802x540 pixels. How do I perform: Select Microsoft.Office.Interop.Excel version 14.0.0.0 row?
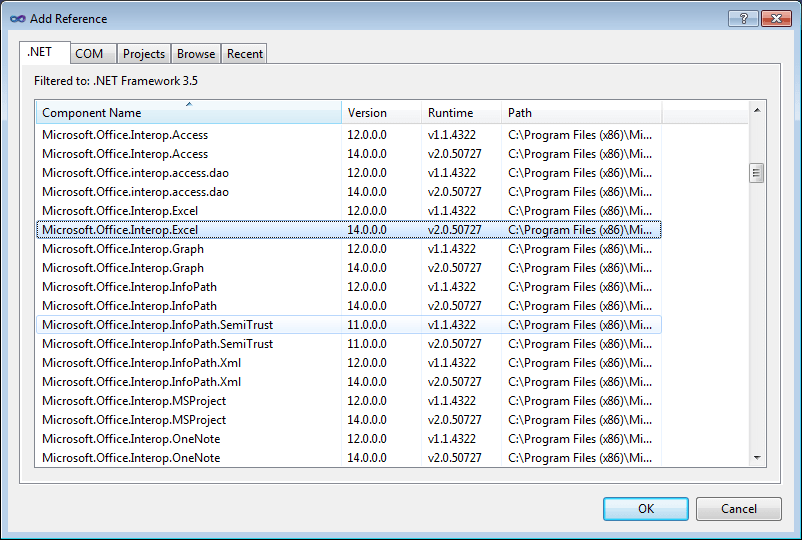(x=349, y=230)
